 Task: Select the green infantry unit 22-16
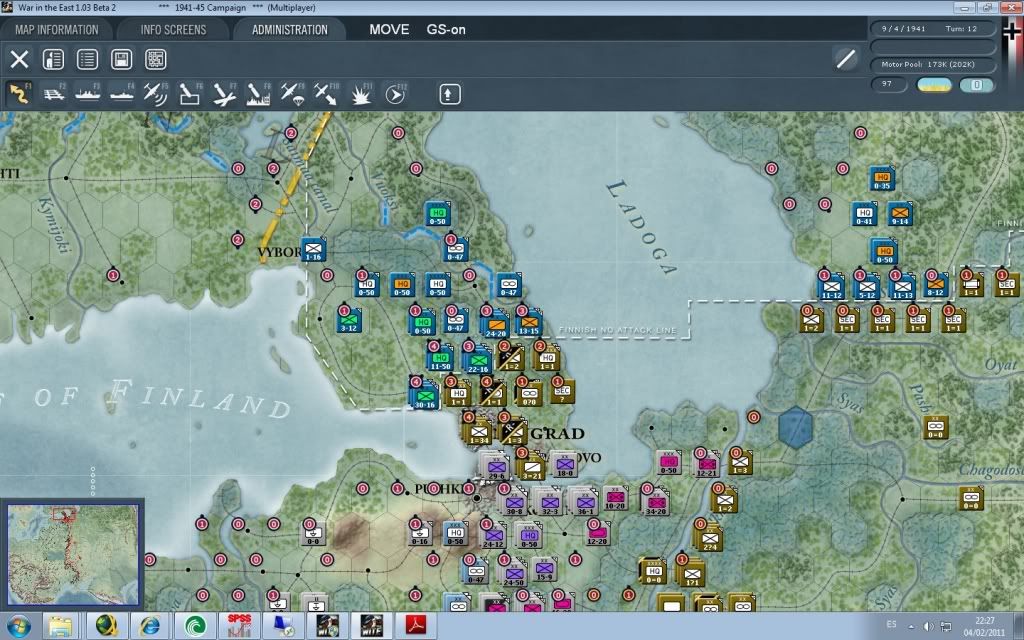pyautogui.click(x=477, y=360)
